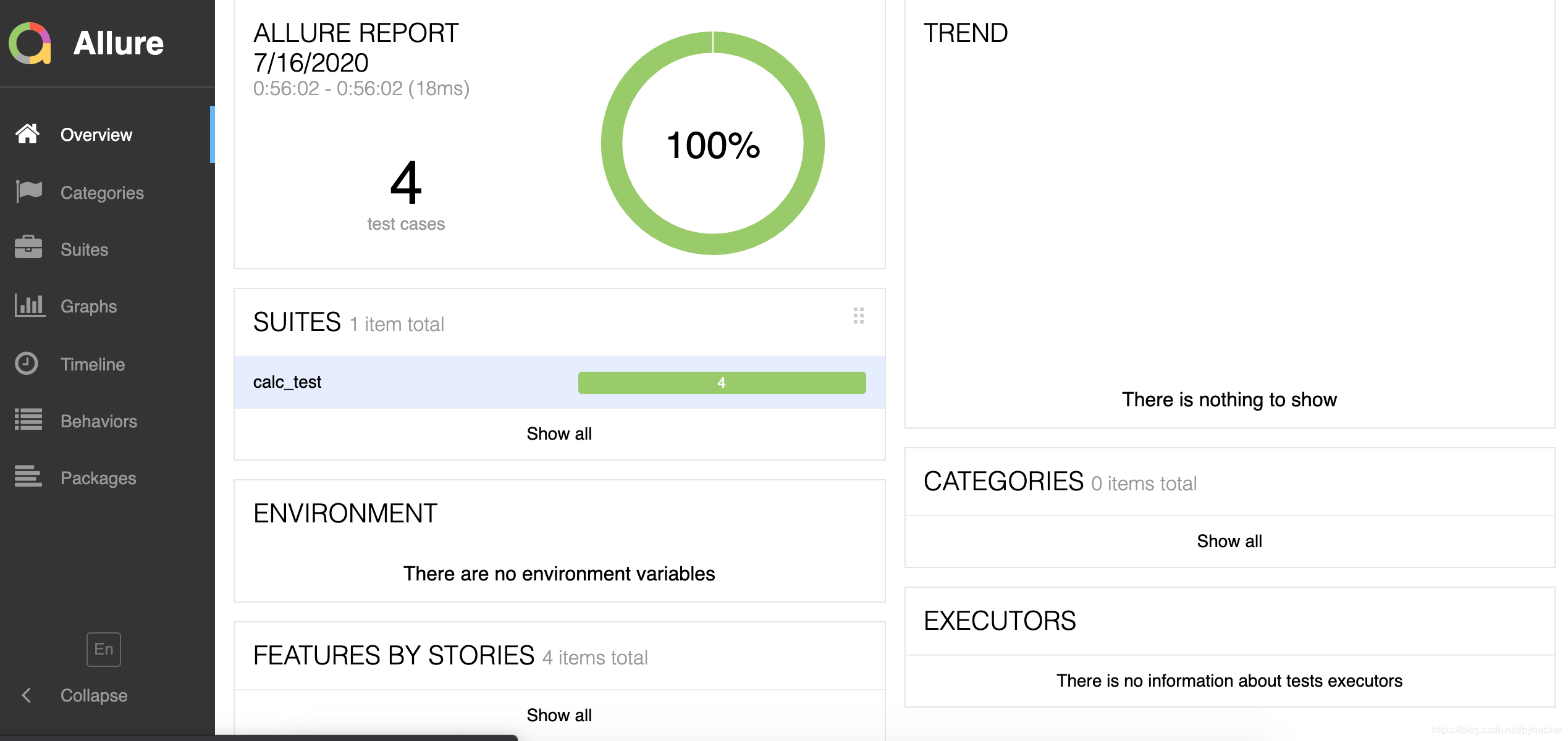Screen dimensions: 1568x741
Task: Show all features by stories
Action: (558, 715)
